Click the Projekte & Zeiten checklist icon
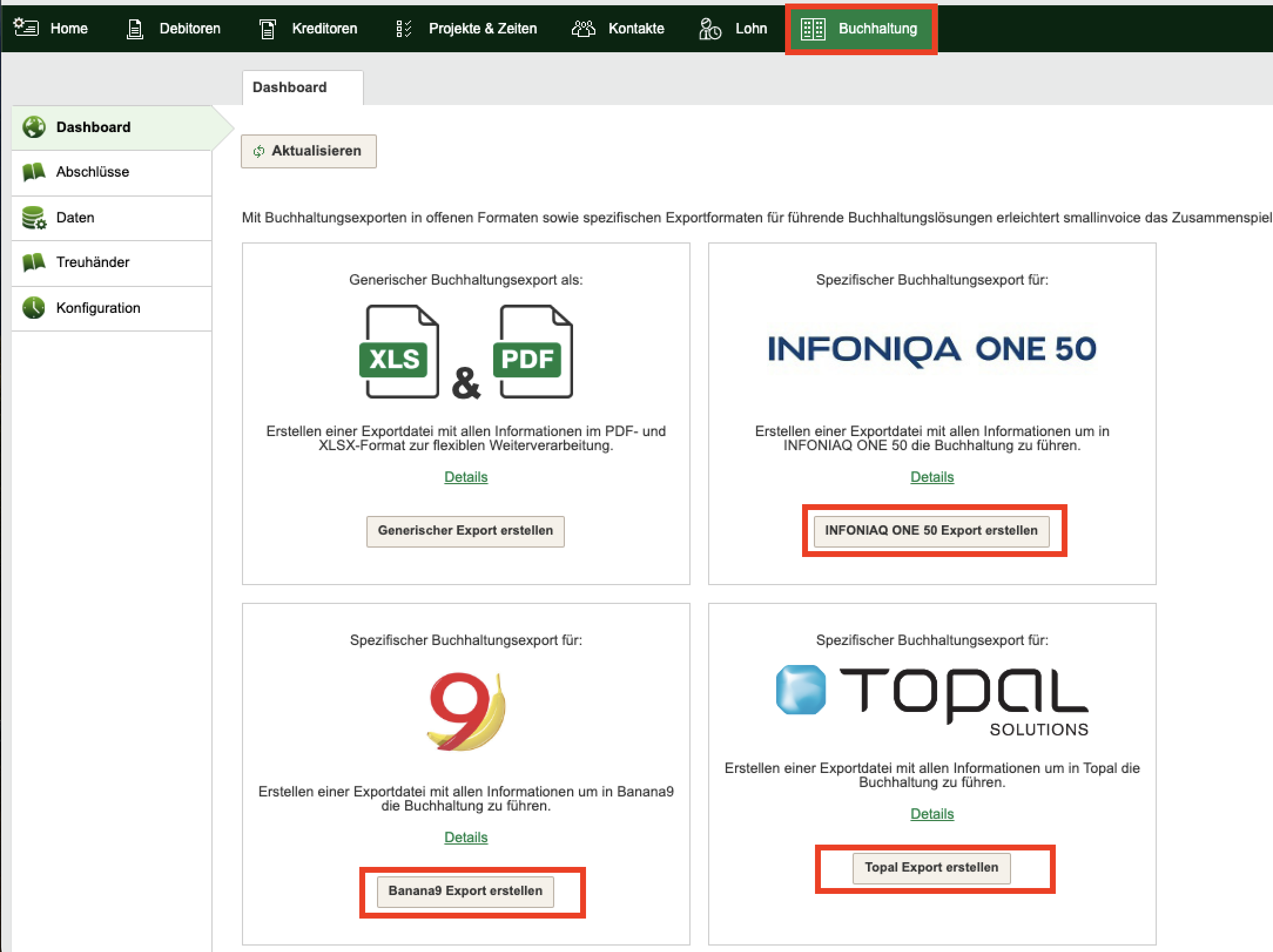The height and width of the screenshot is (952, 1273). pos(404,28)
